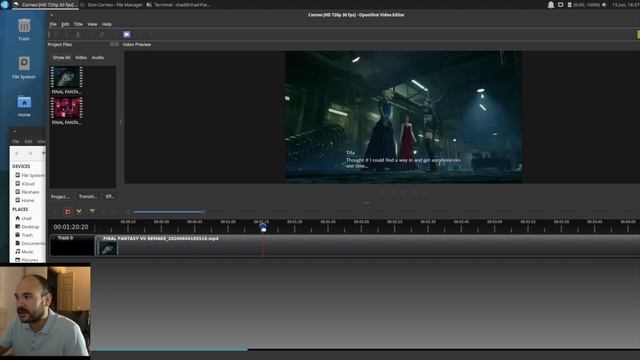Open the Help menu in OpenShot
Viewport: 640px width, 360px height.
point(107,24)
